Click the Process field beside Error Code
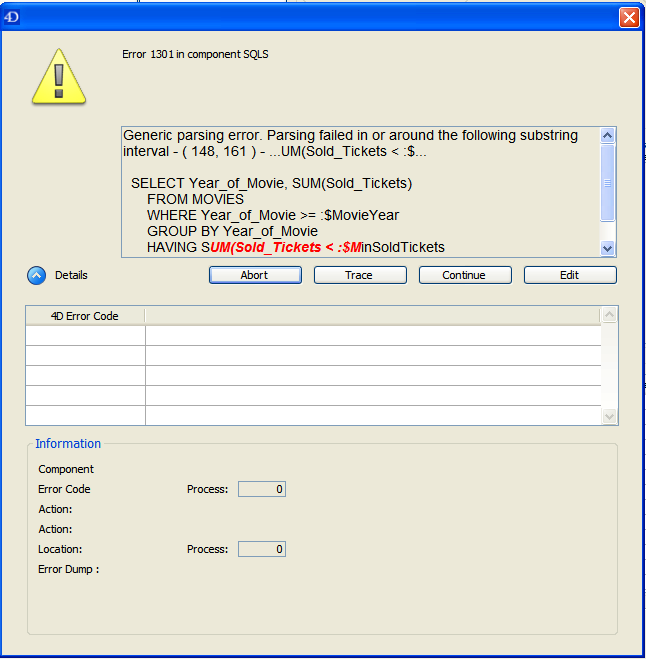 [x=262, y=489]
